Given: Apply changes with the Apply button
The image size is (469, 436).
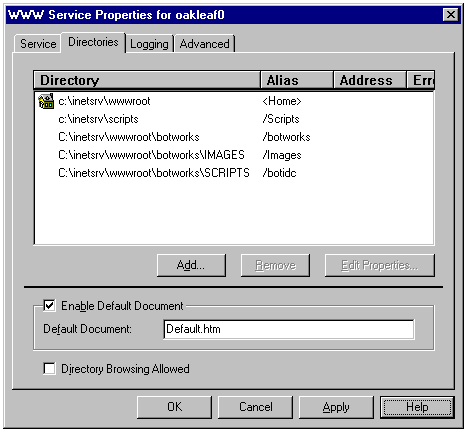Looking at the screenshot, I should point(336,407).
